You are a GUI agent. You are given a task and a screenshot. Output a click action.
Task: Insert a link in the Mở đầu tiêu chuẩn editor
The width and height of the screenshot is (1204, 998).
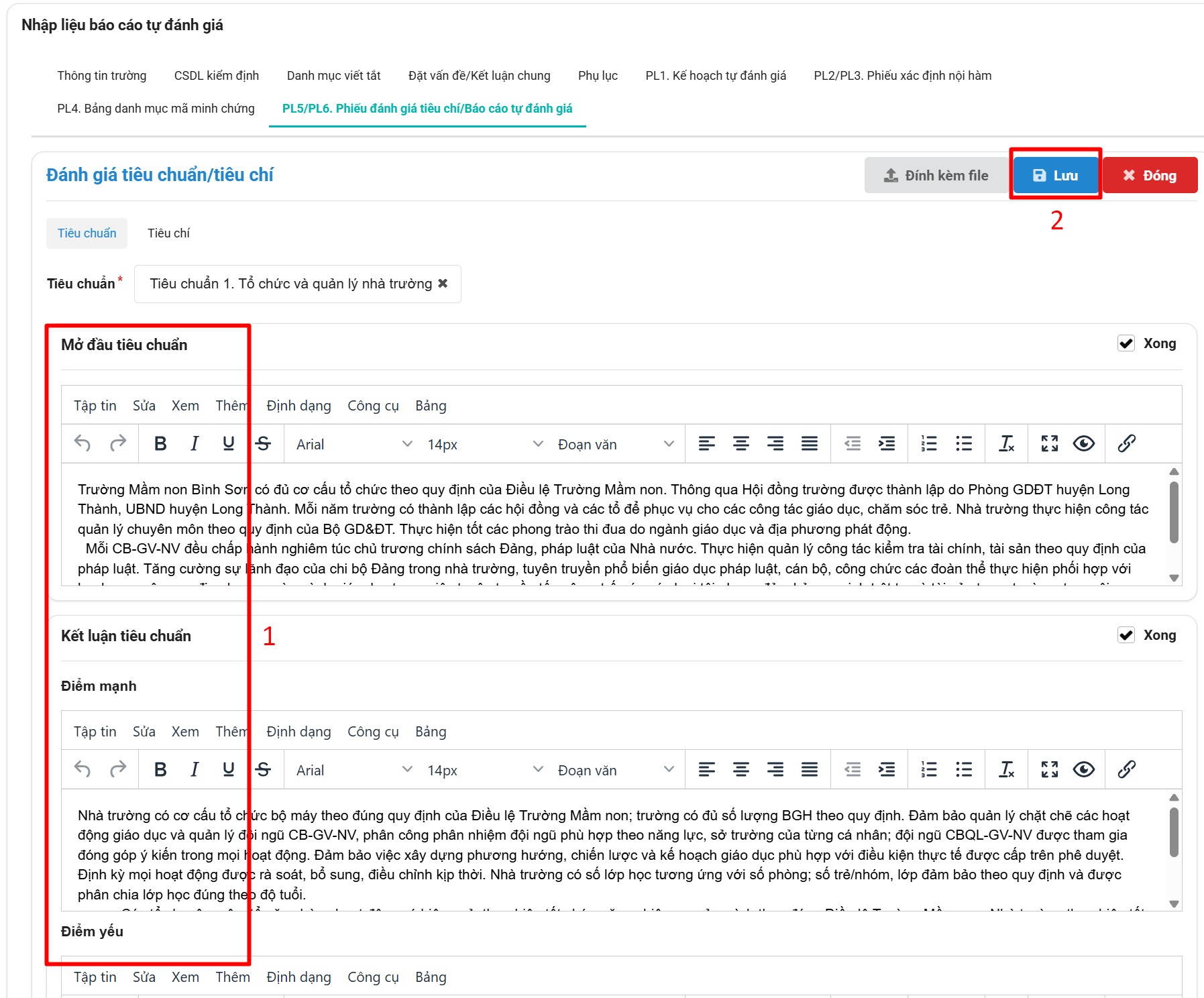click(x=1126, y=443)
